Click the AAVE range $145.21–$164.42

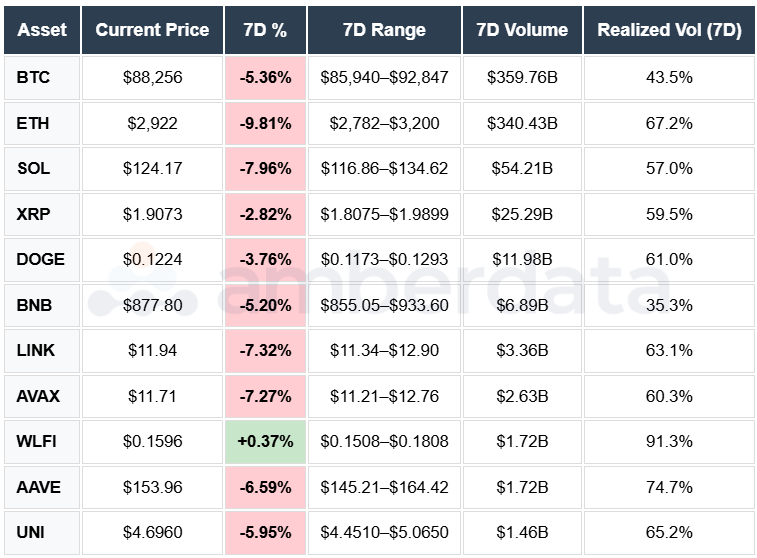[384, 487]
